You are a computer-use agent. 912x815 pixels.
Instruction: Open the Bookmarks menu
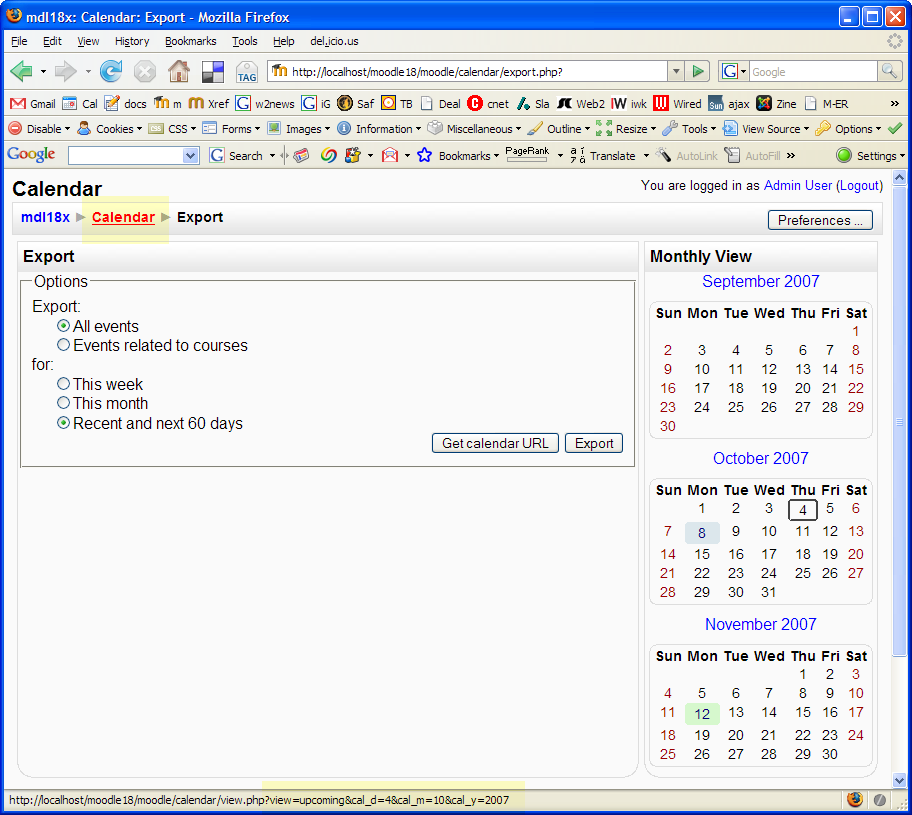coord(191,41)
